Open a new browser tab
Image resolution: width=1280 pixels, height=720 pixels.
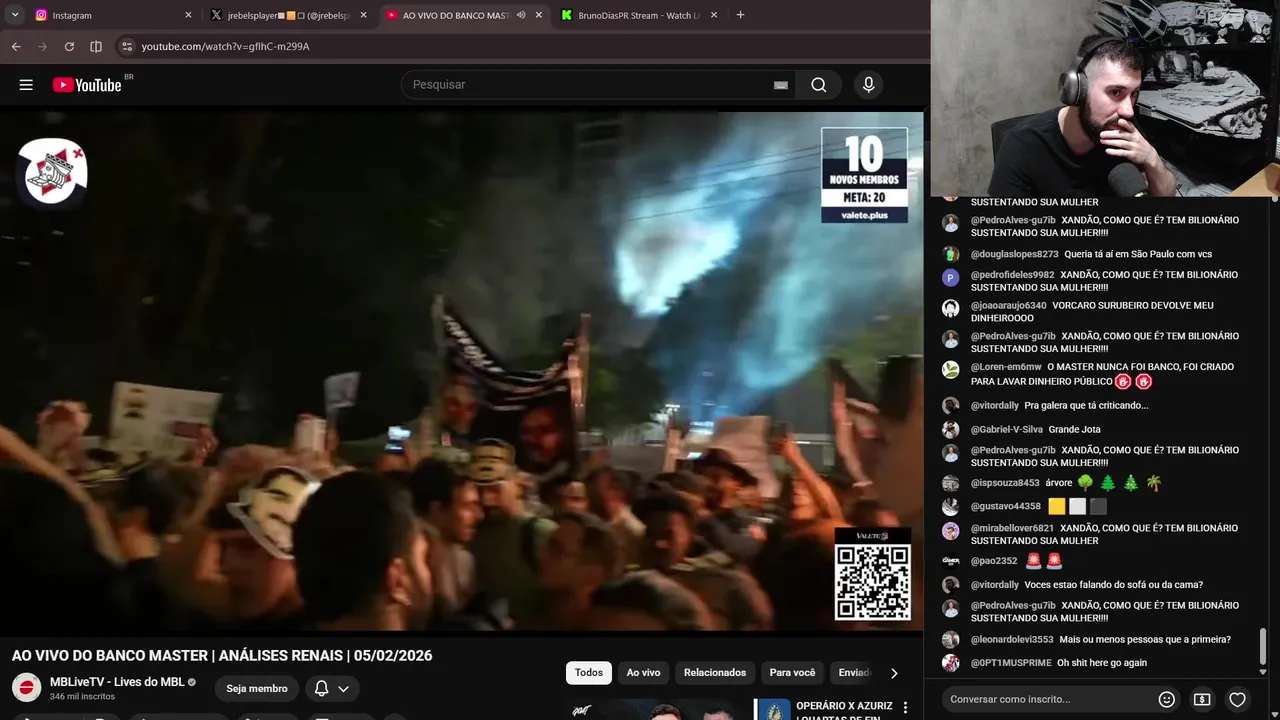(x=740, y=15)
